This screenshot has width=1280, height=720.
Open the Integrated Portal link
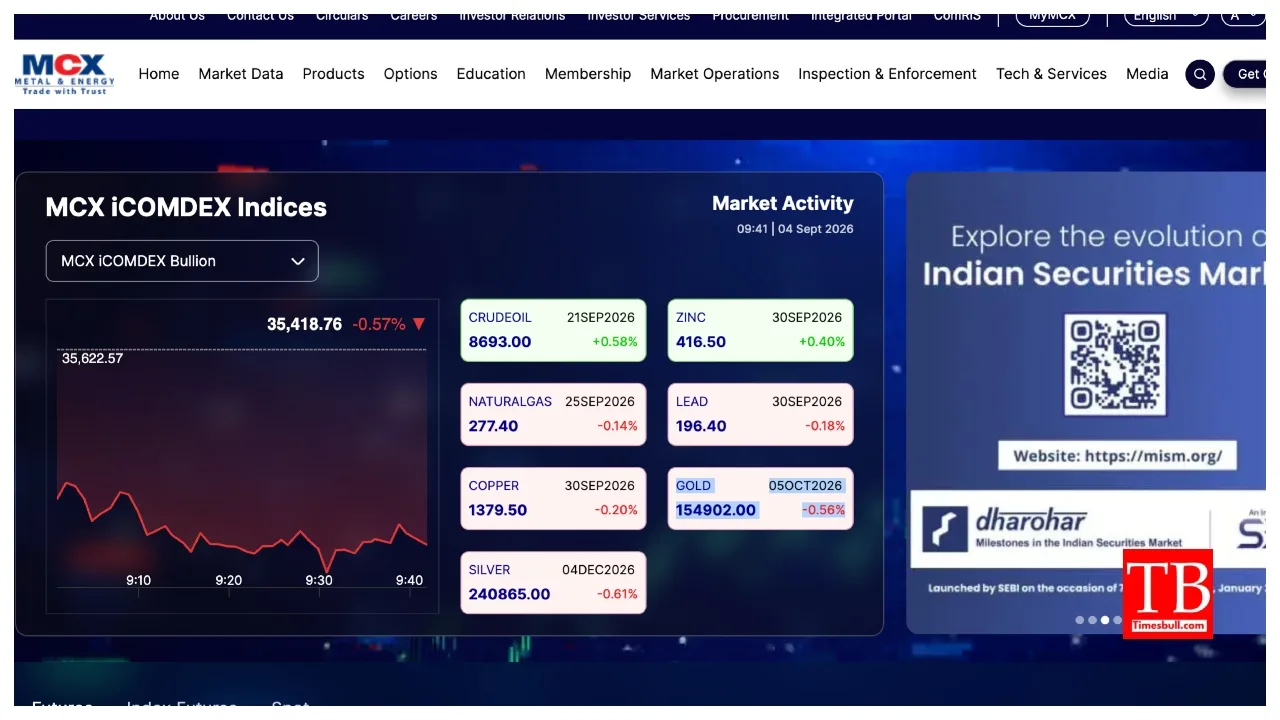[861, 16]
